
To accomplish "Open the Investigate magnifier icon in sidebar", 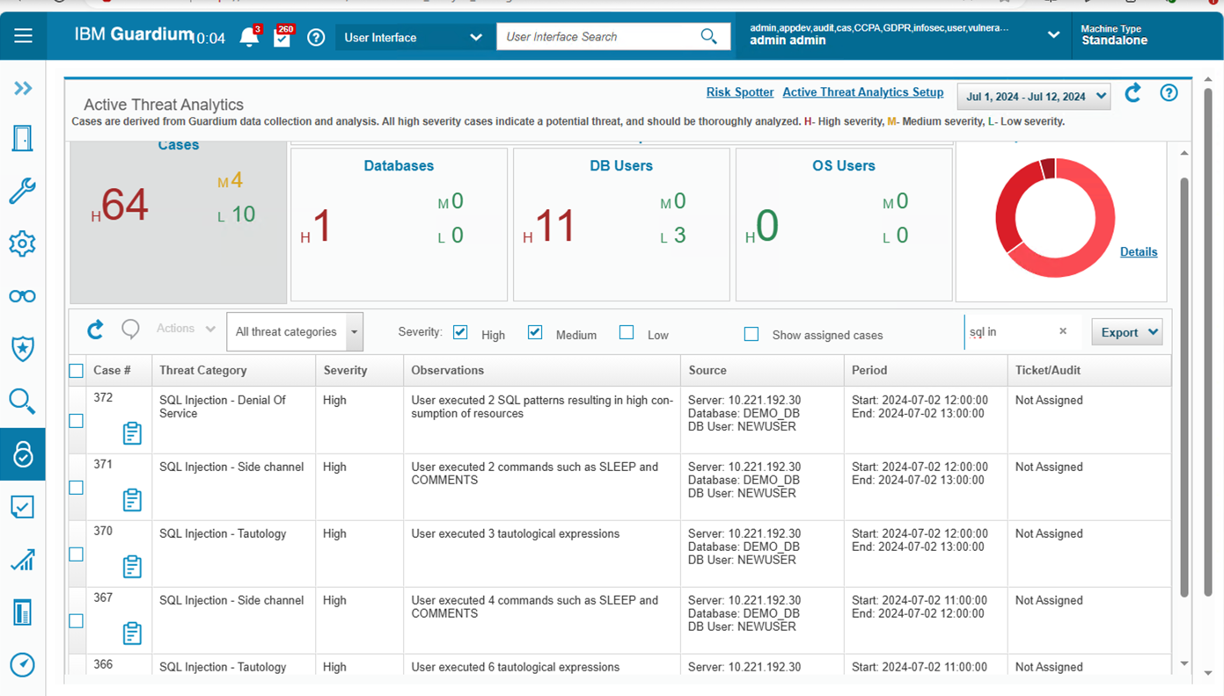I will [x=23, y=401].
